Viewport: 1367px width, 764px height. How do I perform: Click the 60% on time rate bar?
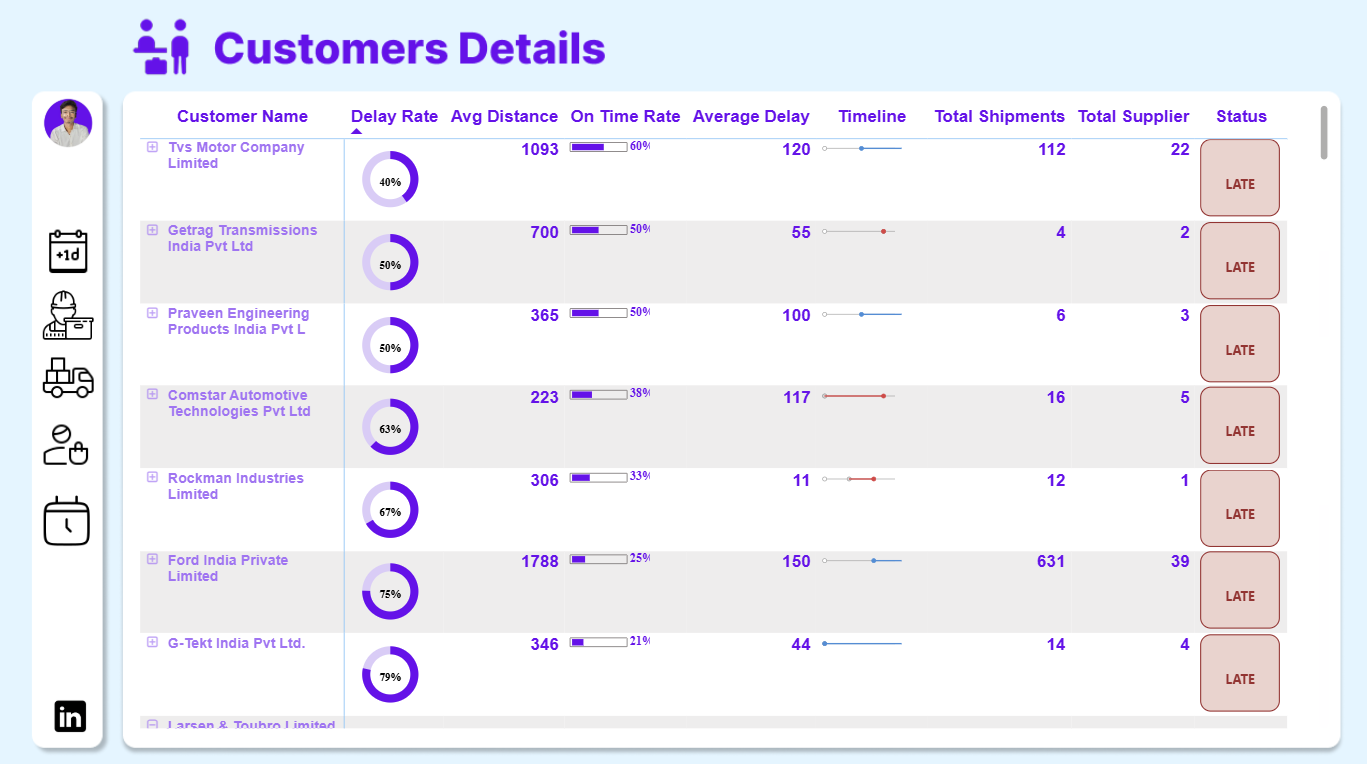point(599,147)
